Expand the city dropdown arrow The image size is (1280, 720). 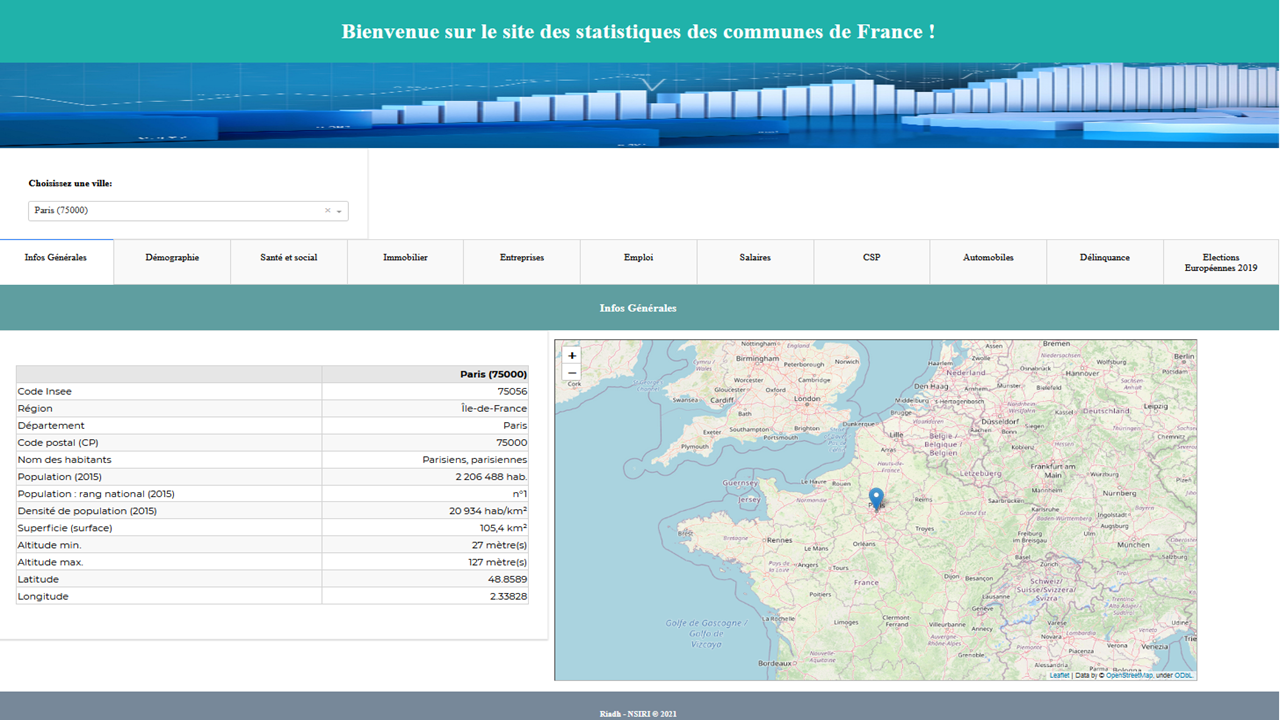coord(339,211)
